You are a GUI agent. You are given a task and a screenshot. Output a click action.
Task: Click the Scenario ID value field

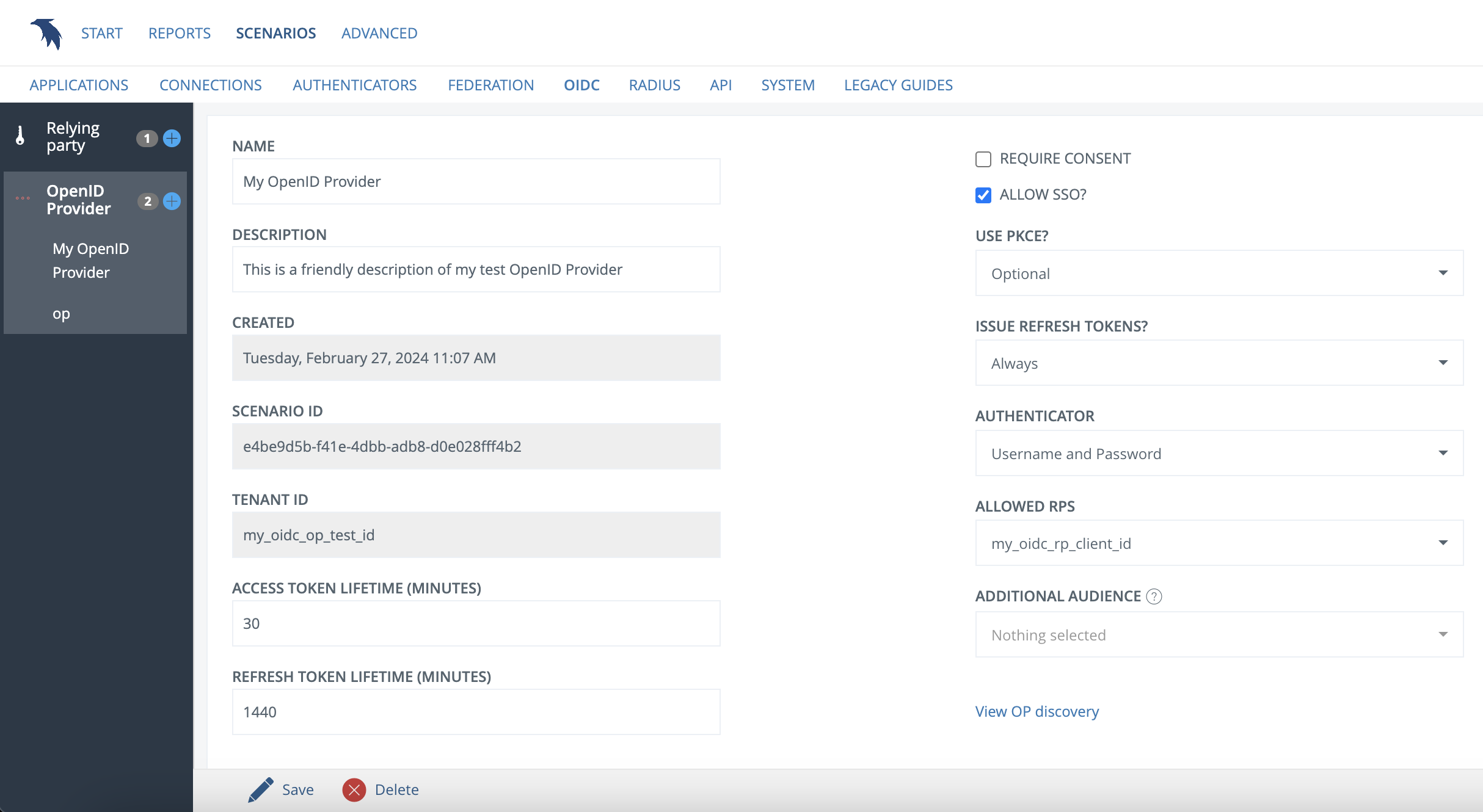(476, 446)
